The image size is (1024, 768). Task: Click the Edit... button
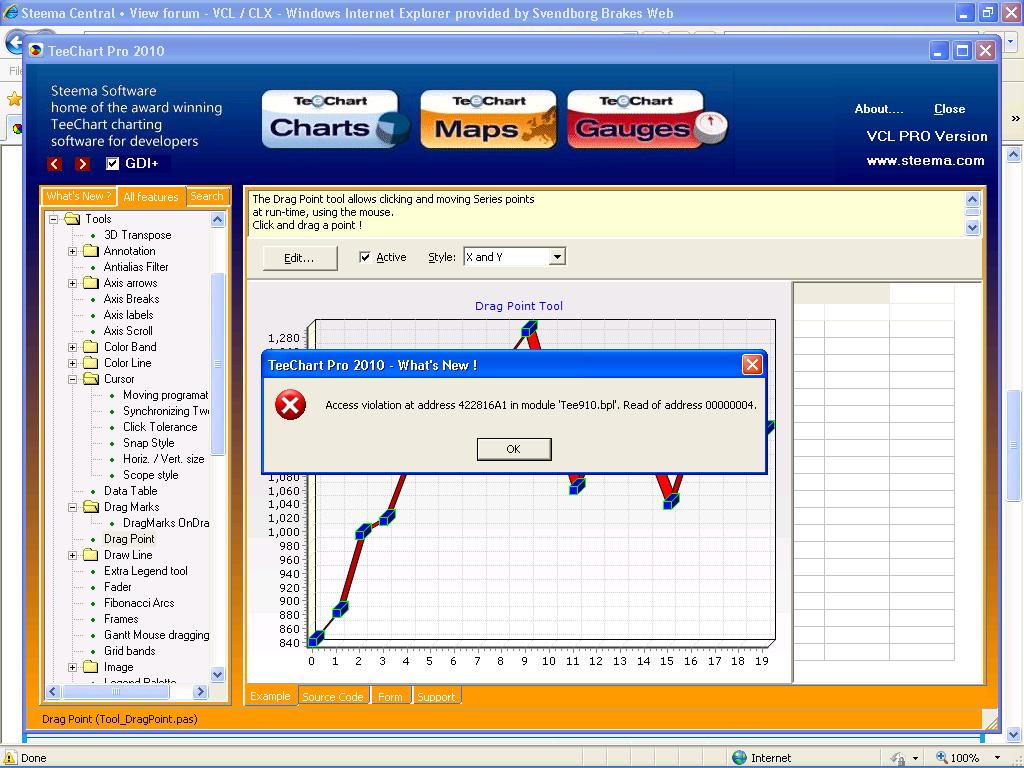[x=299, y=258]
